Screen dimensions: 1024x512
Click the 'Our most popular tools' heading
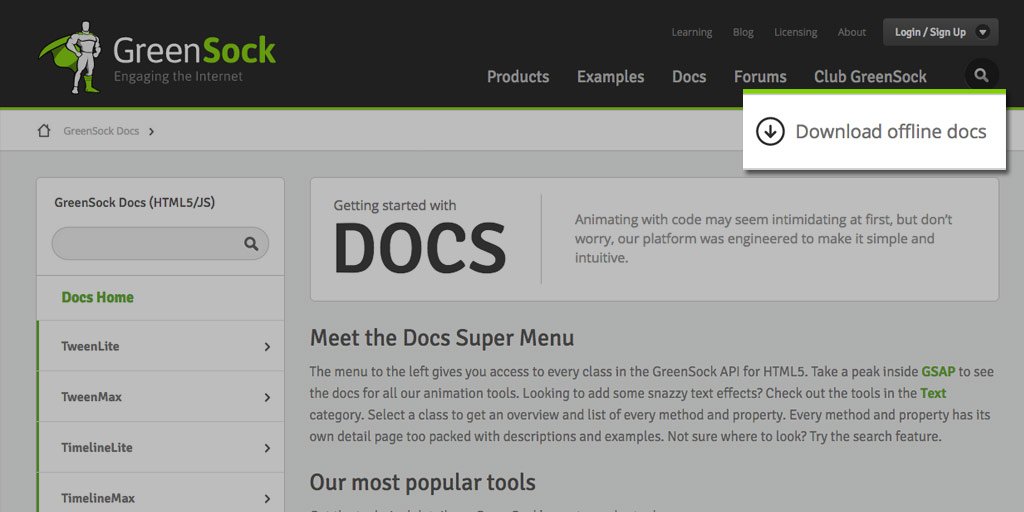pos(423,483)
